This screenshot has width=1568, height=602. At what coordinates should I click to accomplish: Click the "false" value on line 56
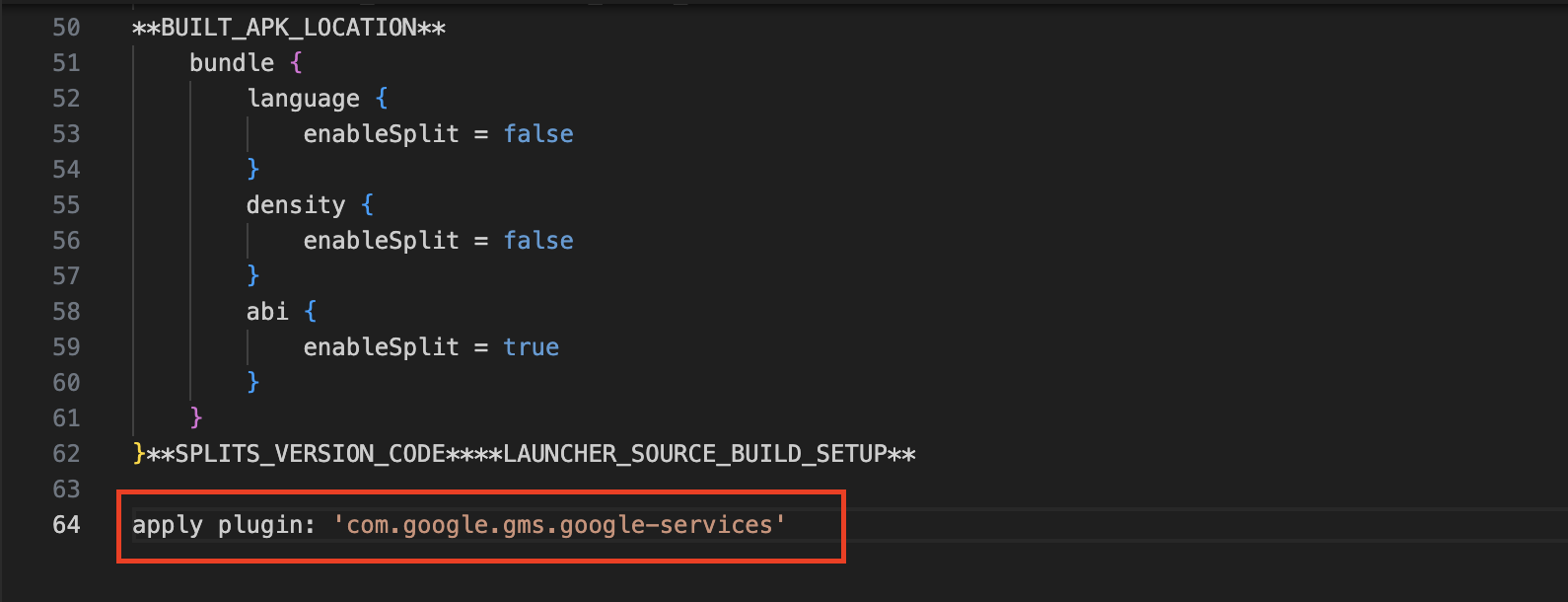tap(537, 241)
